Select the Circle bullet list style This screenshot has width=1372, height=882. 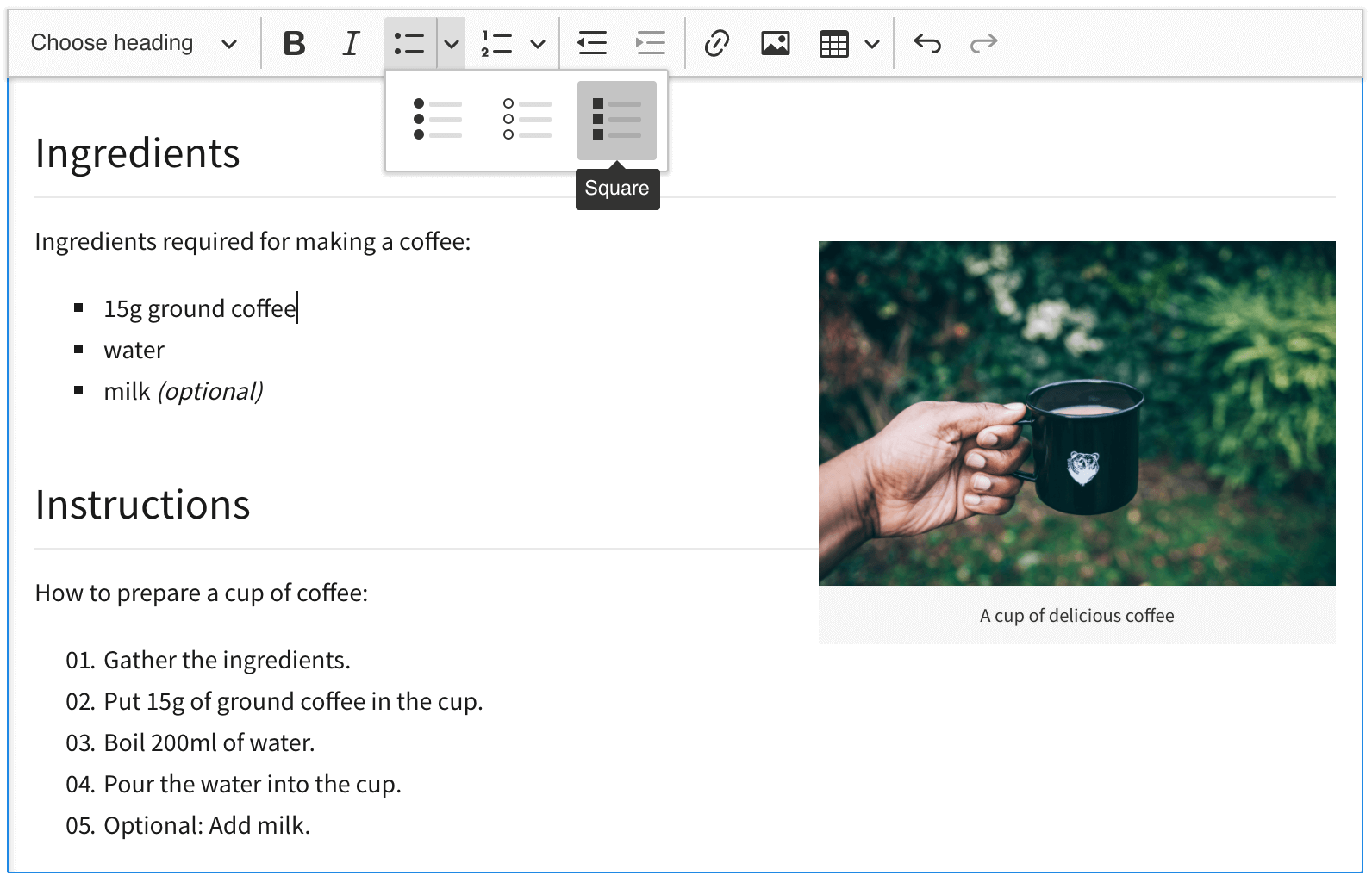pyautogui.click(x=527, y=120)
